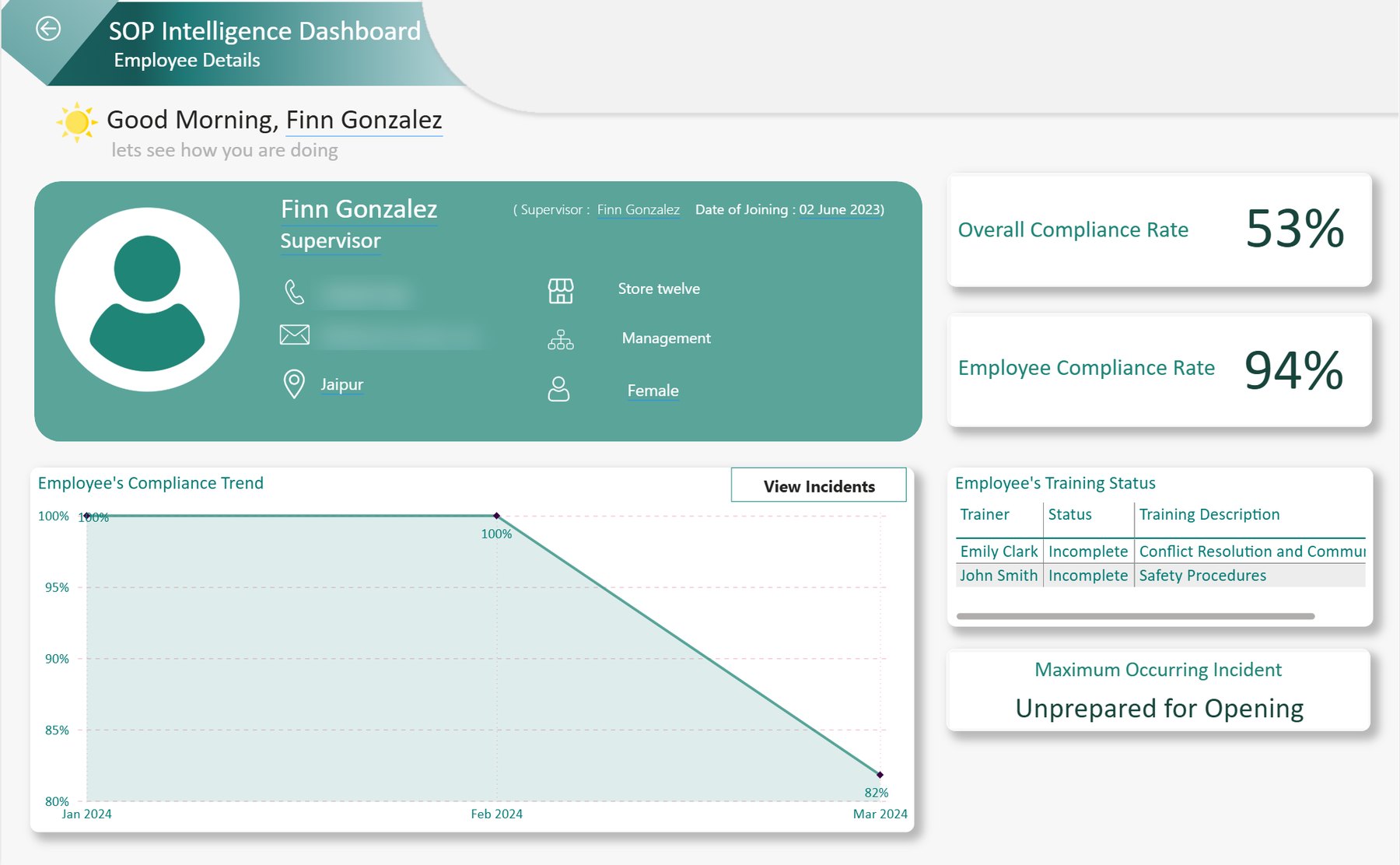Select the Emily Clark trainer cell

coord(999,552)
